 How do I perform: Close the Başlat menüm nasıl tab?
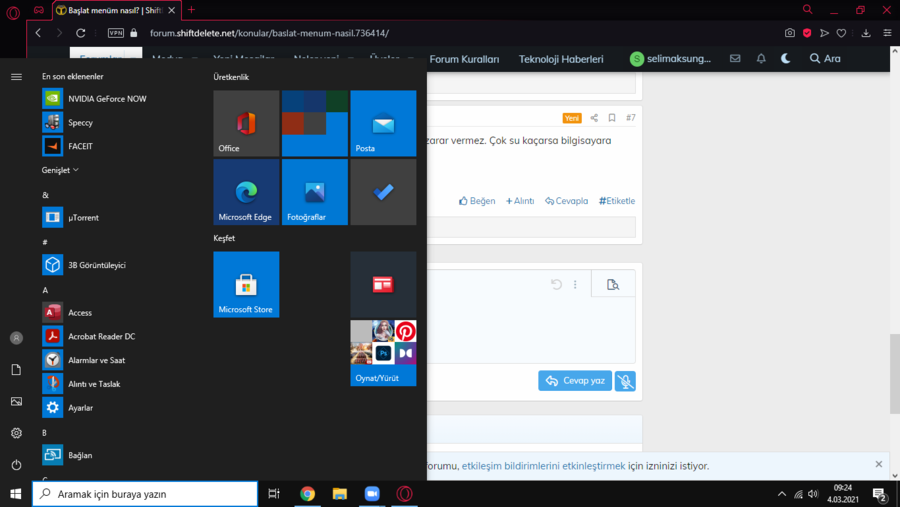coord(172,10)
